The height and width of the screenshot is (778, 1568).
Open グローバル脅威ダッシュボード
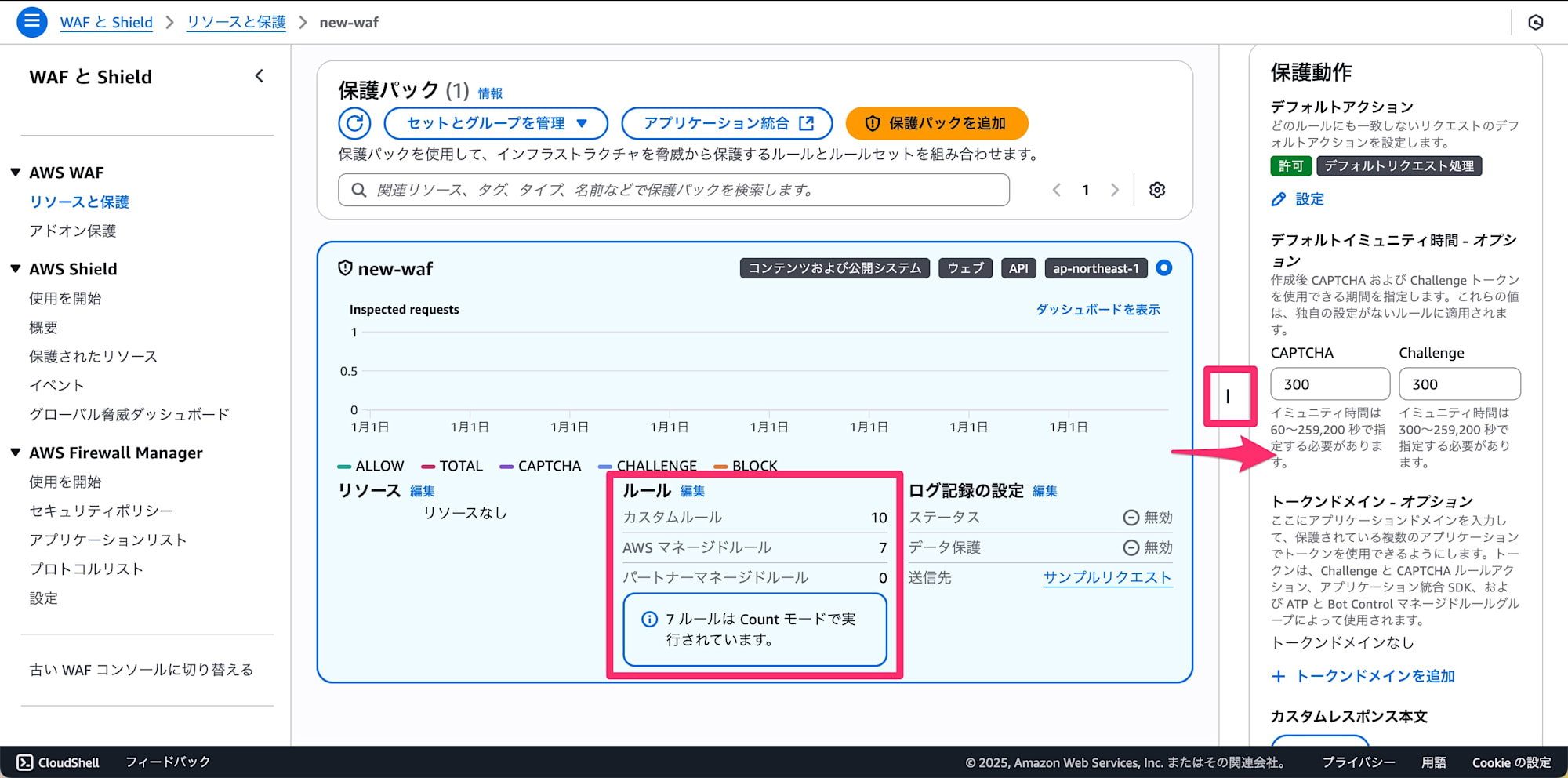129,414
